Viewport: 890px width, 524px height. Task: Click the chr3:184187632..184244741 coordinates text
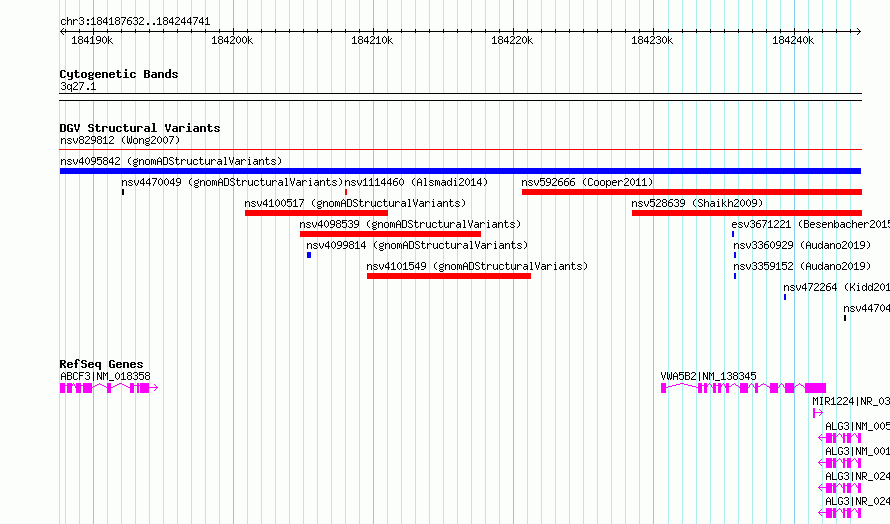[135, 21]
